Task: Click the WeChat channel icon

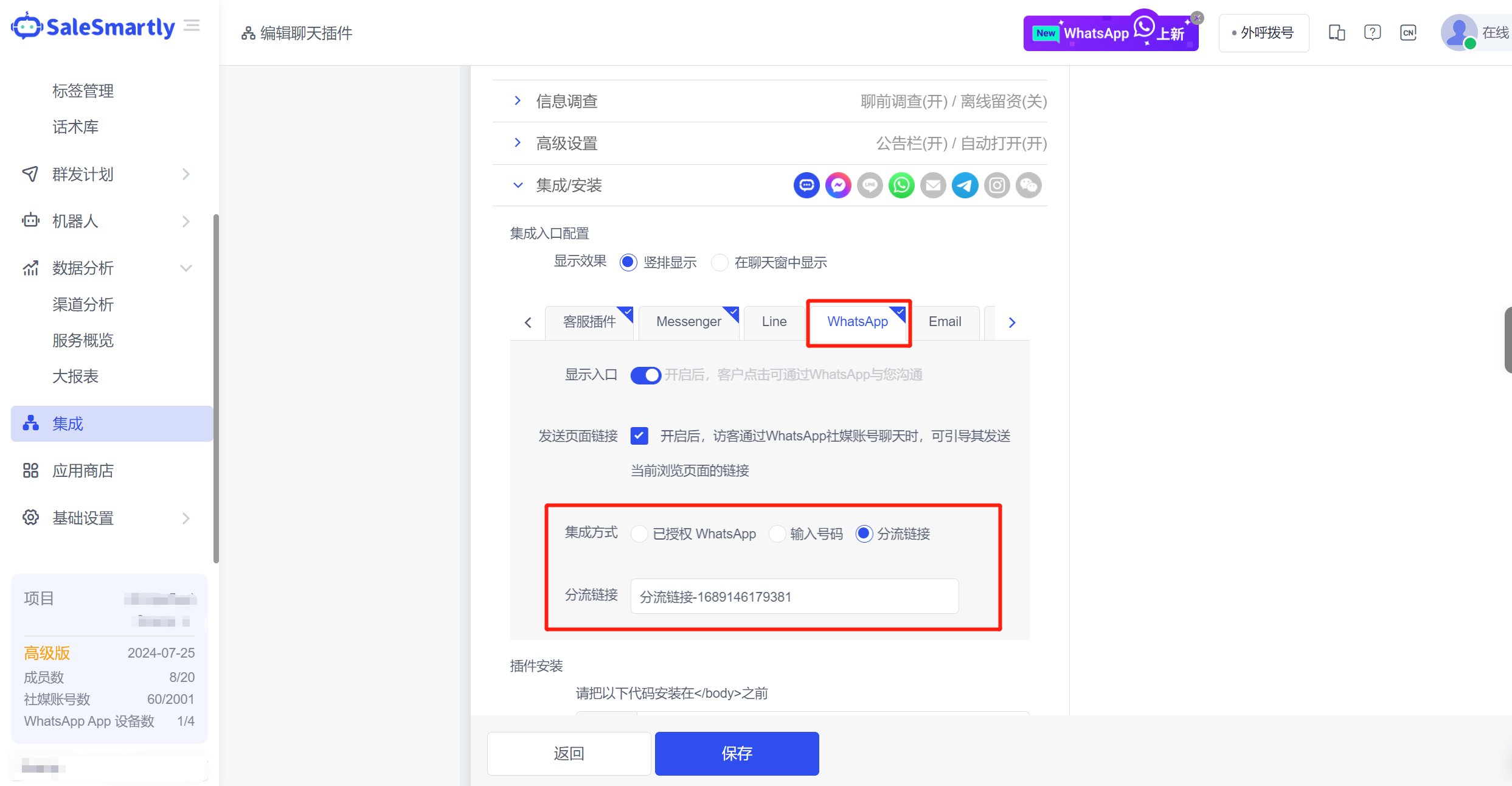Action: tap(1028, 186)
